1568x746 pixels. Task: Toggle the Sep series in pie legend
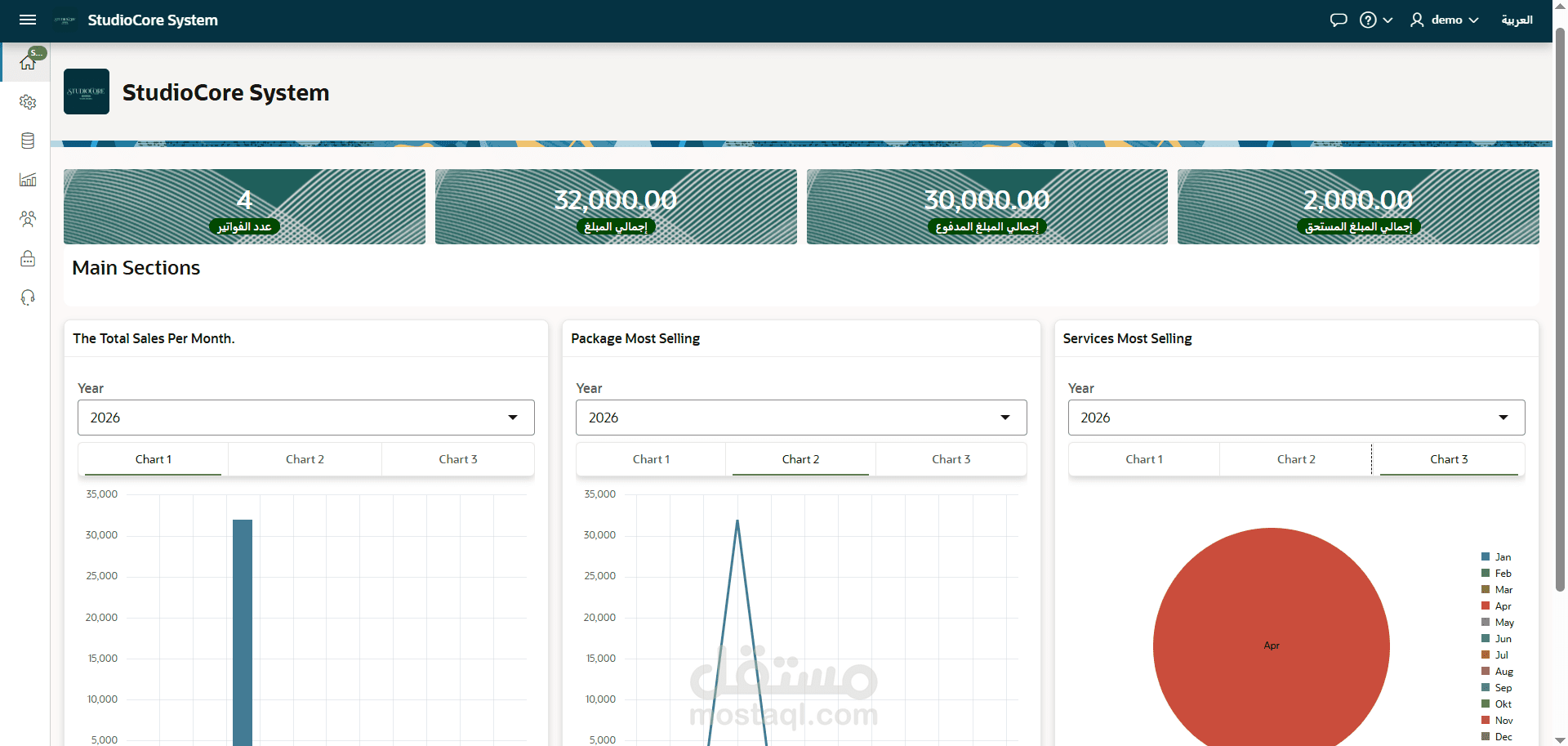[x=1497, y=688]
